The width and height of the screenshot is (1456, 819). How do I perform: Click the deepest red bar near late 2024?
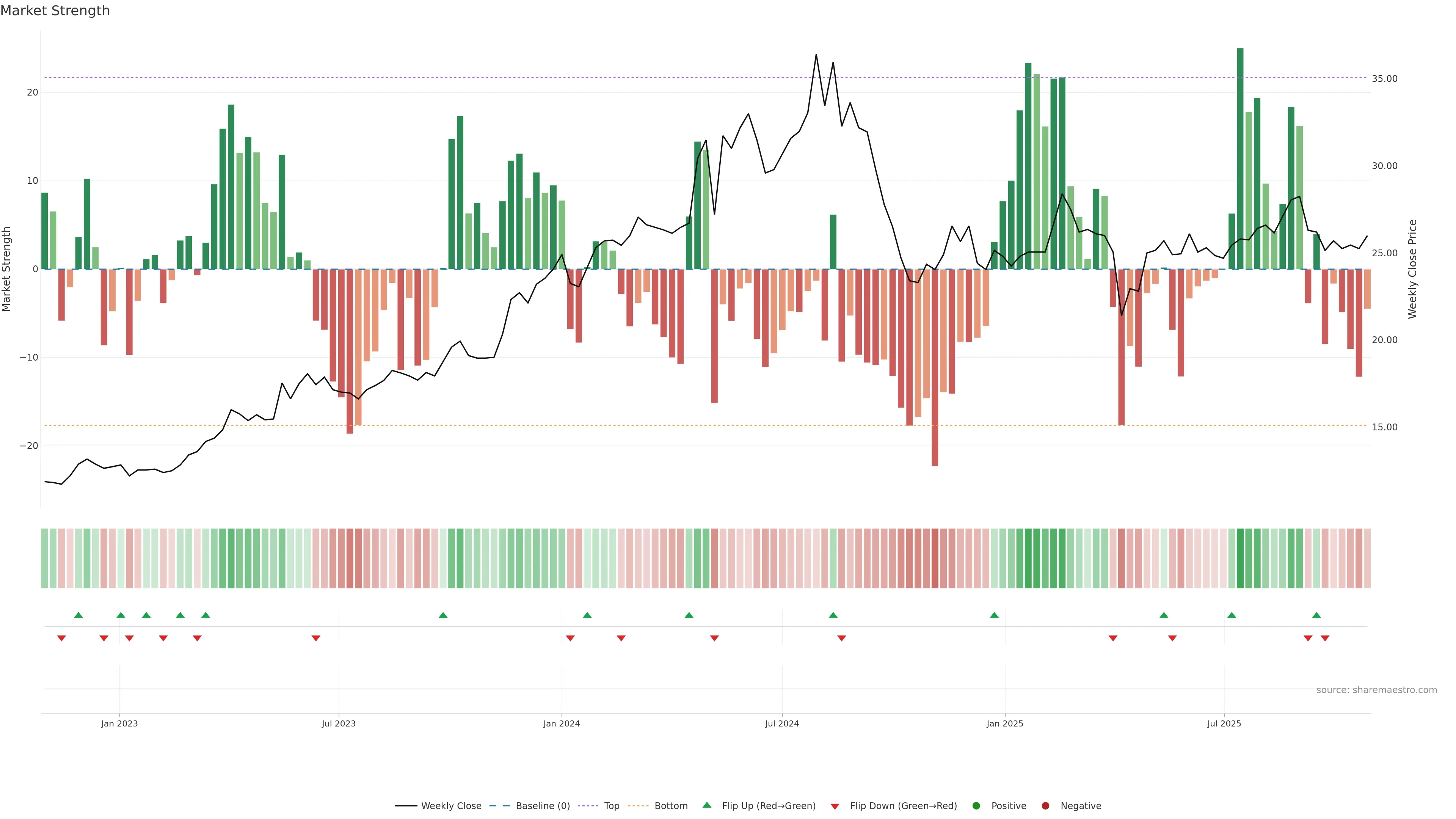[935, 367]
